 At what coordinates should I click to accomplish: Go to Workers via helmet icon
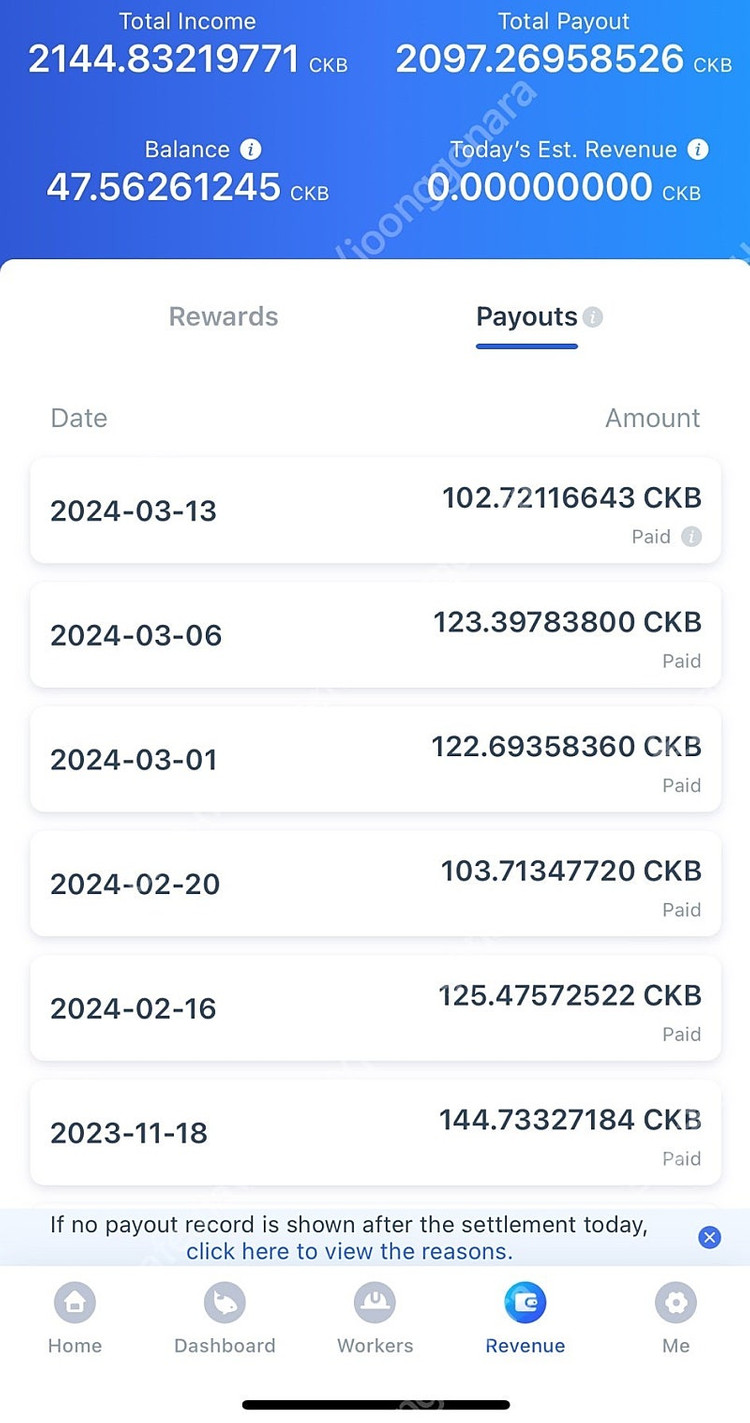click(x=375, y=1303)
